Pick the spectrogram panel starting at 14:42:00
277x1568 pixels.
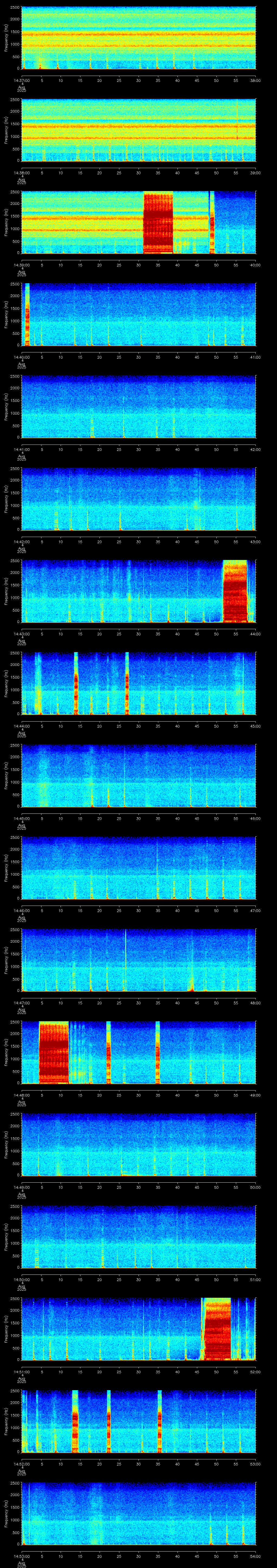139,499
